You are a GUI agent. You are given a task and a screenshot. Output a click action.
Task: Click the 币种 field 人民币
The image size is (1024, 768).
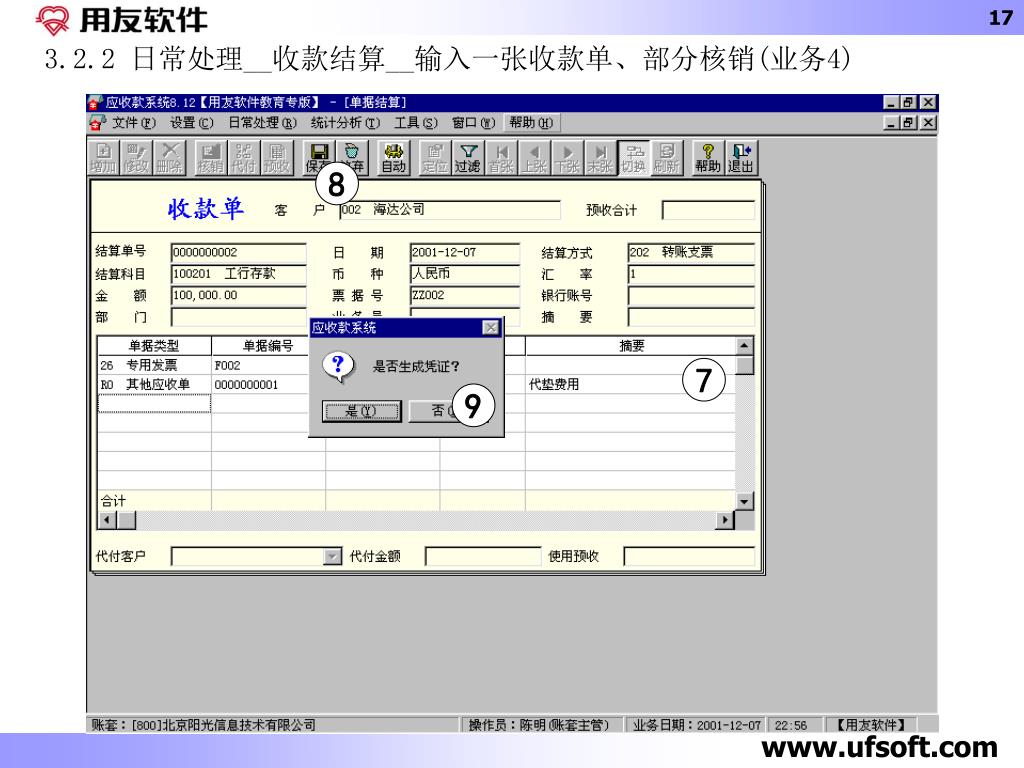(x=465, y=274)
